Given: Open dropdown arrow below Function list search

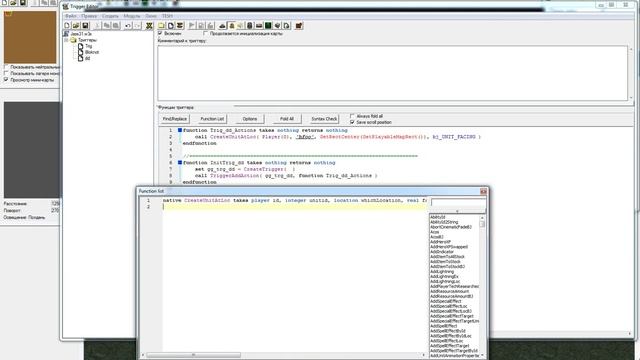Looking at the screenshot, I should click(457, 211).
